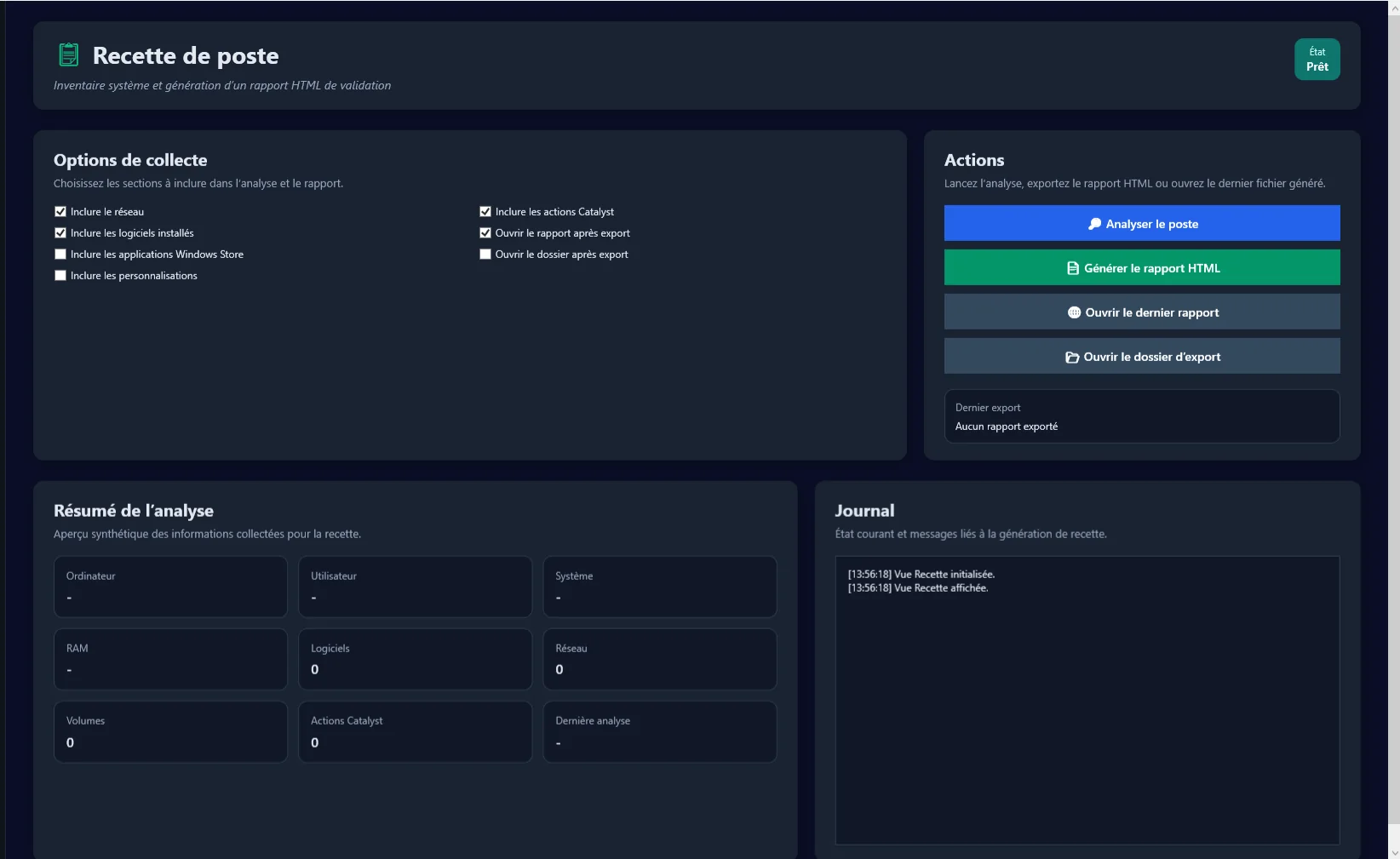Click the page's vertical scrollbar down arrow
Screen dimensions: 1400x859
(1394, 851)
